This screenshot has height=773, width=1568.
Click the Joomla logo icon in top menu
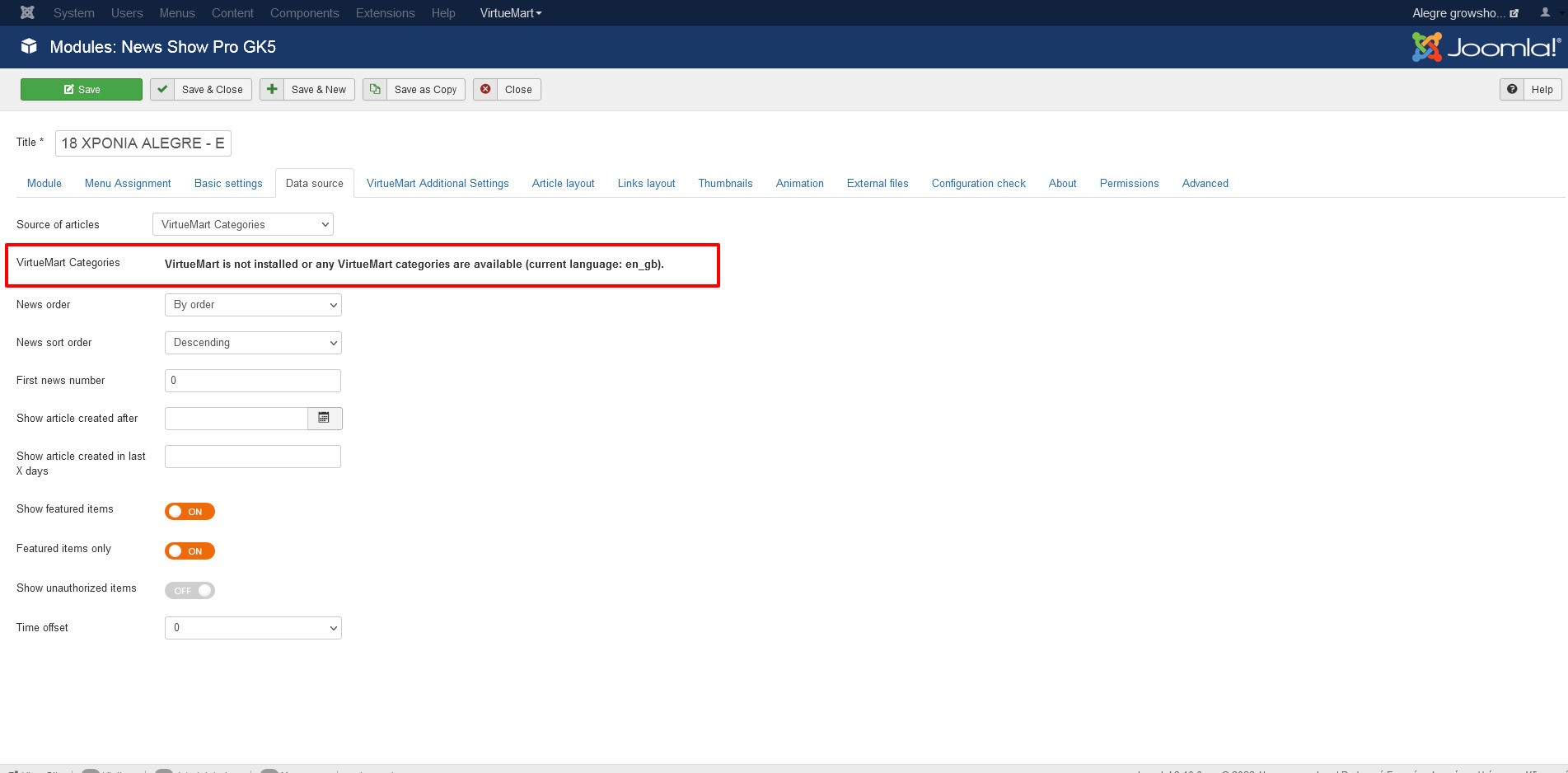(27, 13)
